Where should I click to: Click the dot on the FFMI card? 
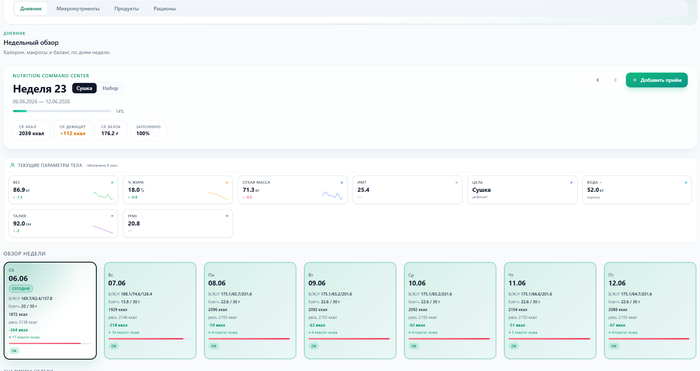click(x=227, y=216)
